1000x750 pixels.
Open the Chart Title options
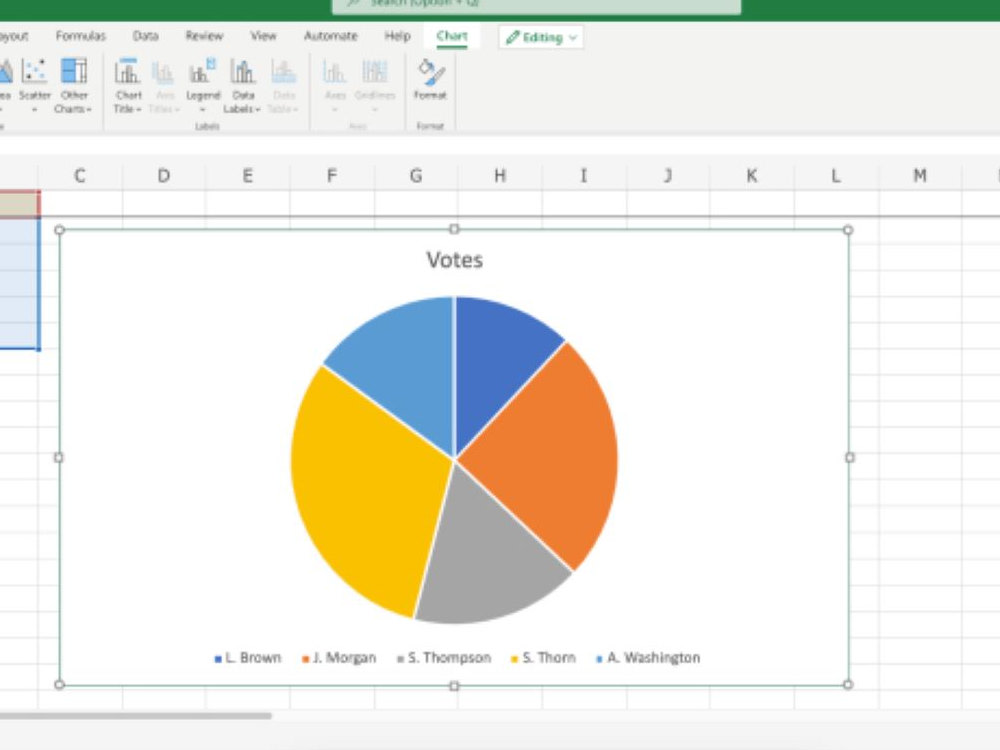point(128,85)
